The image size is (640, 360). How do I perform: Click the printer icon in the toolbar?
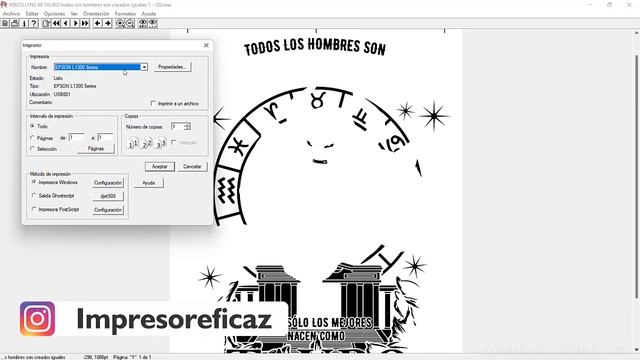point(15,24)
